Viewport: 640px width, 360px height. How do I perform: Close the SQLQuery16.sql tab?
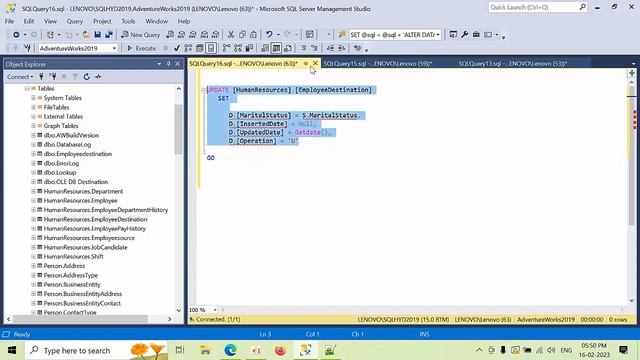click(315, 63)
